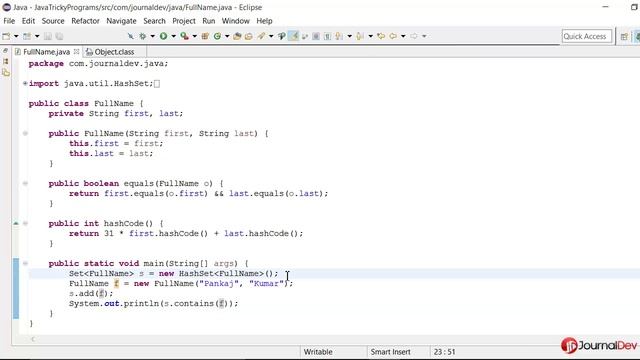Click the Open Task icon
The image size is (640, 360).
[249, 36]
